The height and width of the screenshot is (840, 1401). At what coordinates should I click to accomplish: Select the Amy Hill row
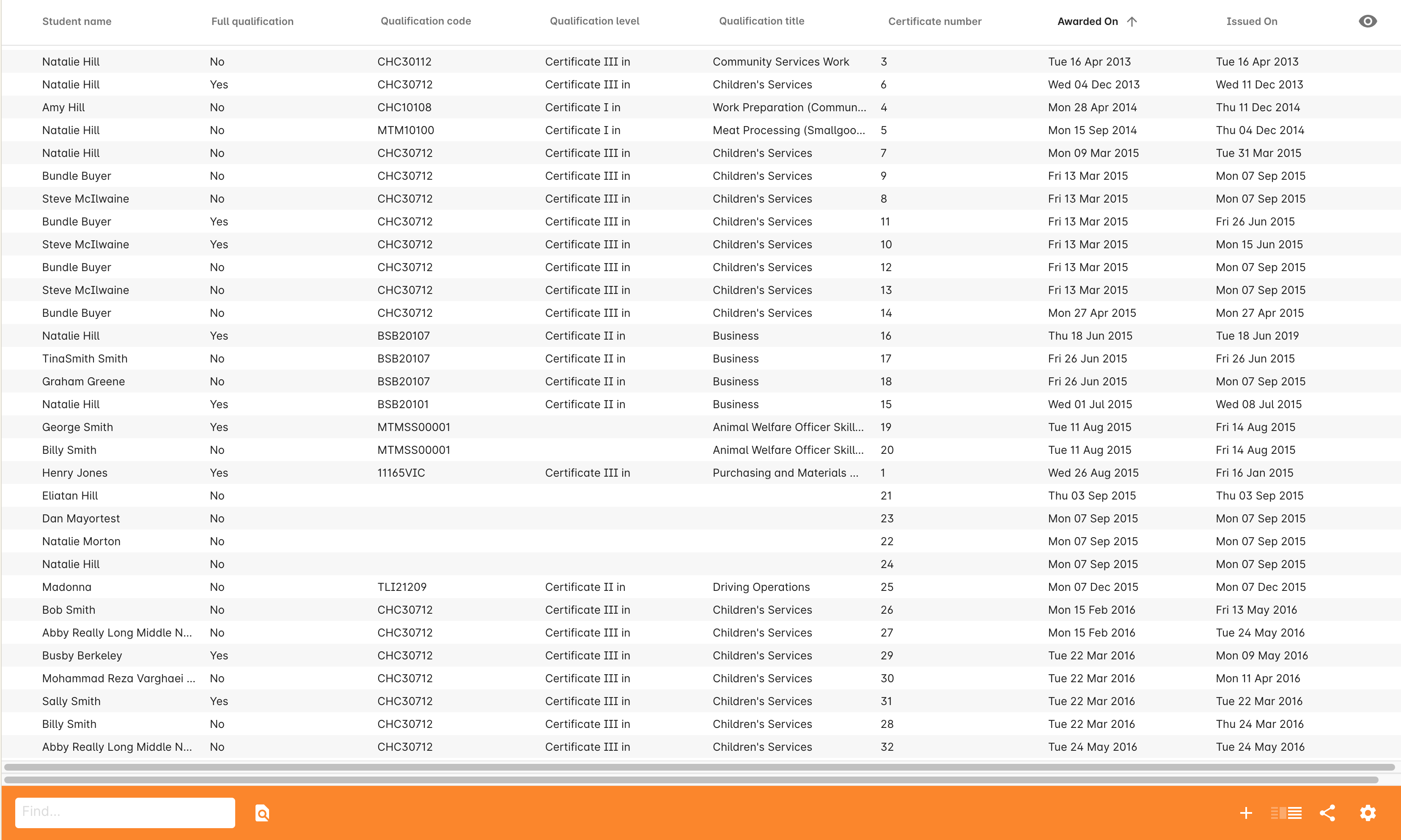tap(701, 107)
